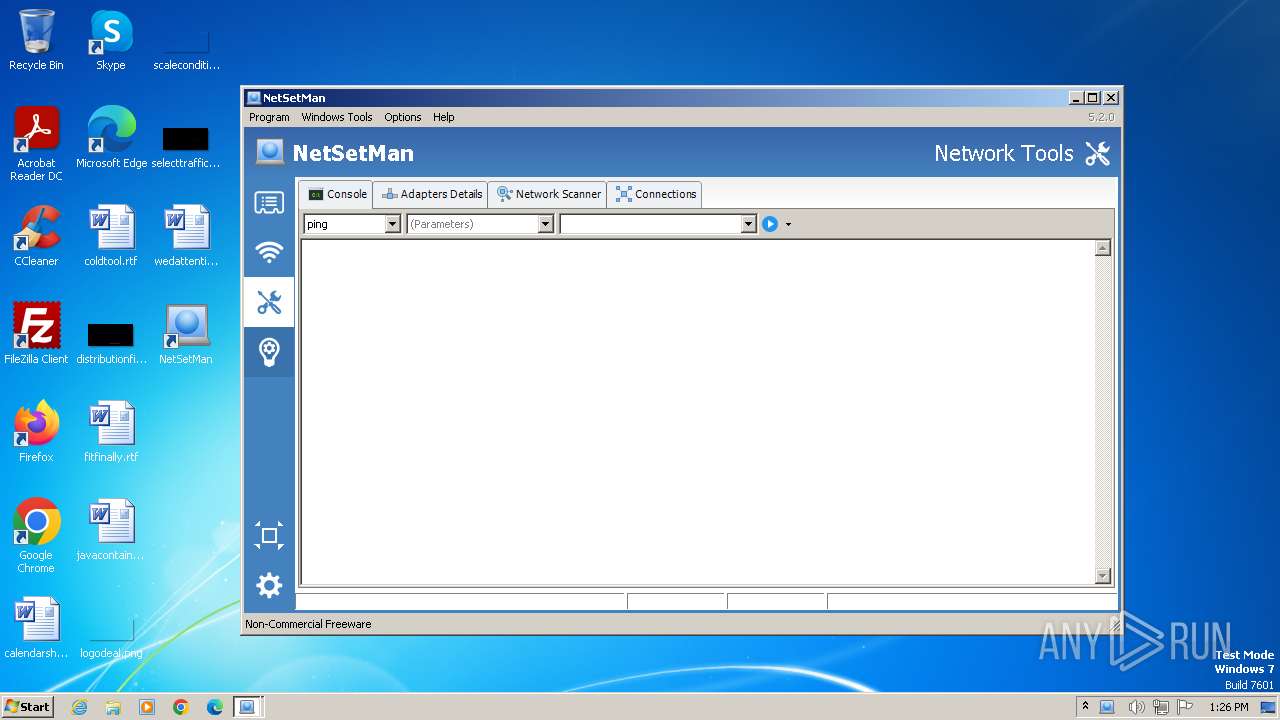Select the fitfinally.rtf desktop file
The width and height of the screenshot is (1280, 720).
[111, 432]
